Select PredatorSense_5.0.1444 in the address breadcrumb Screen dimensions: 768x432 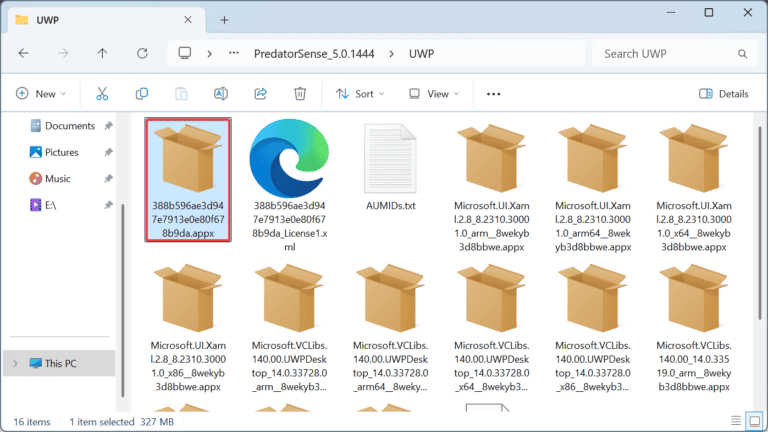click(314, 53)
